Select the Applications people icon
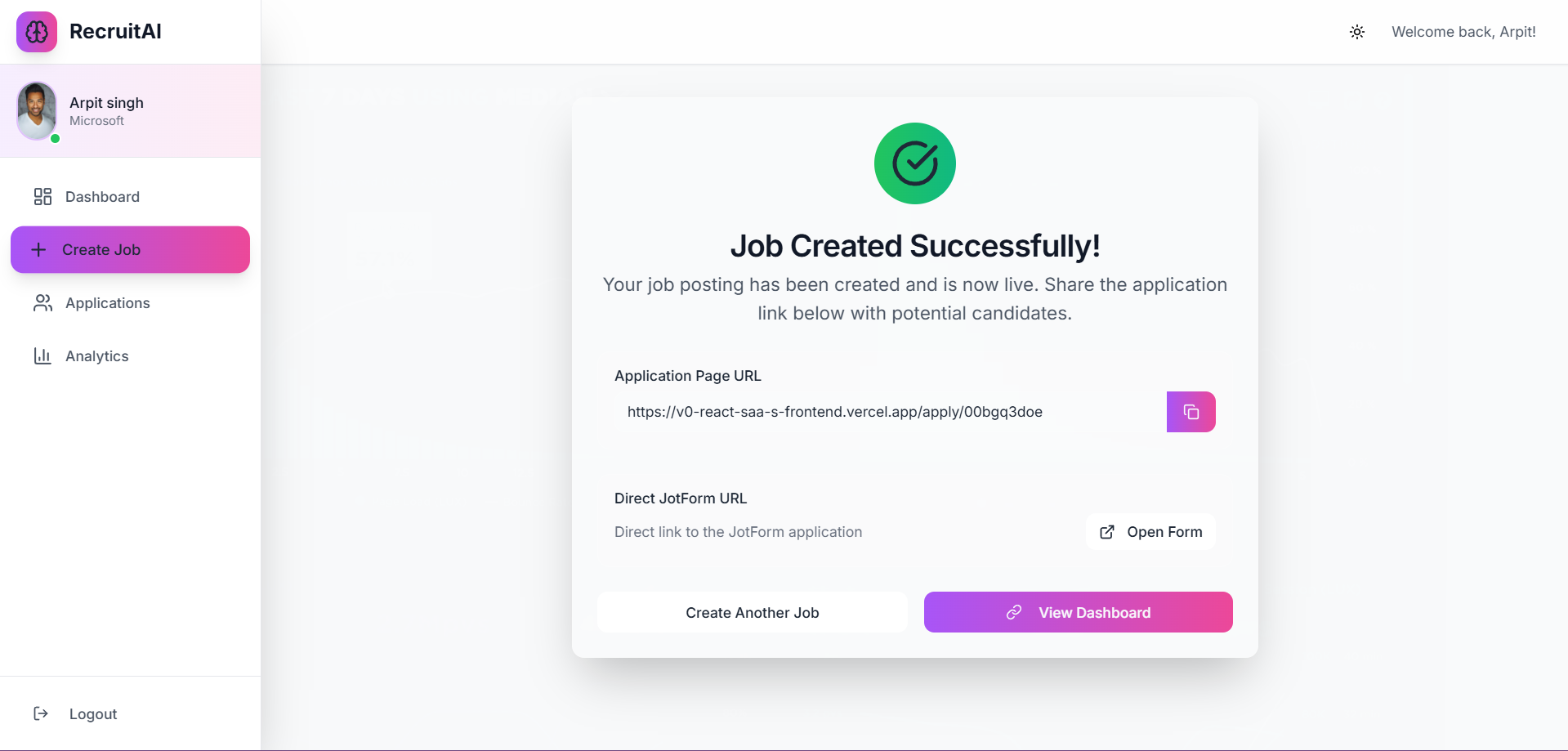Viewport: 1568px width, 751px height. click(42, 303)
